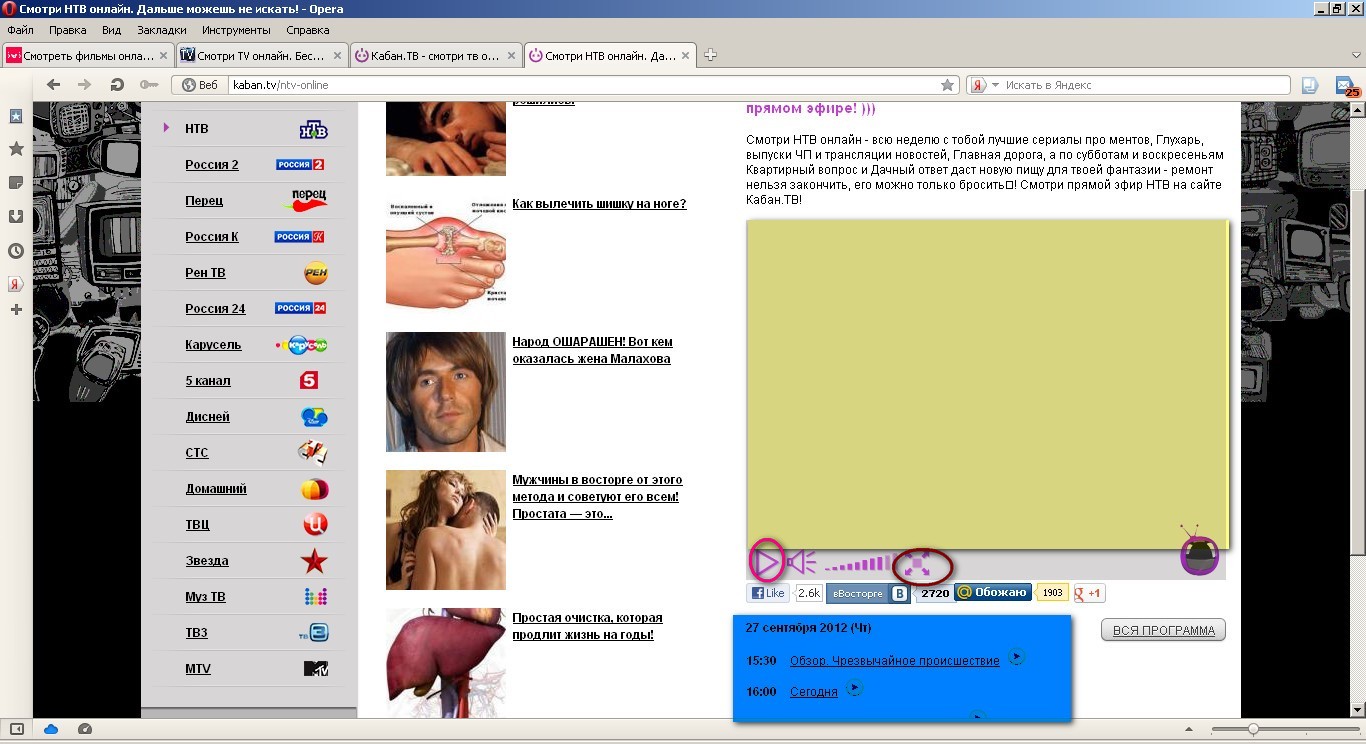Open the Рен ТВ channel link
The height and width of the screenshot is (744, 1366).
point(205,273)
